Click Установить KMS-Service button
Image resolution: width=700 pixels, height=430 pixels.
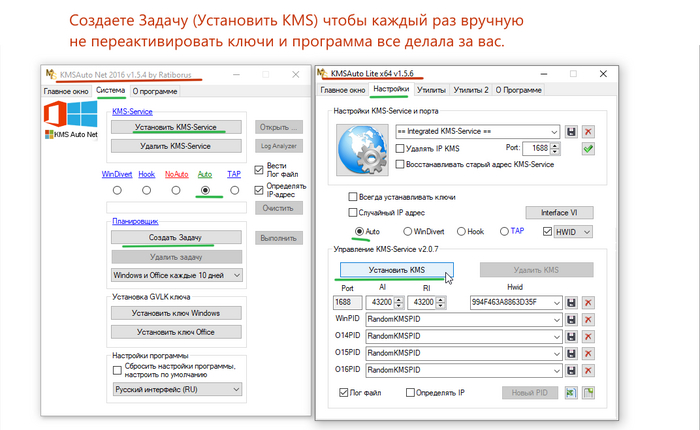point(176,127)
